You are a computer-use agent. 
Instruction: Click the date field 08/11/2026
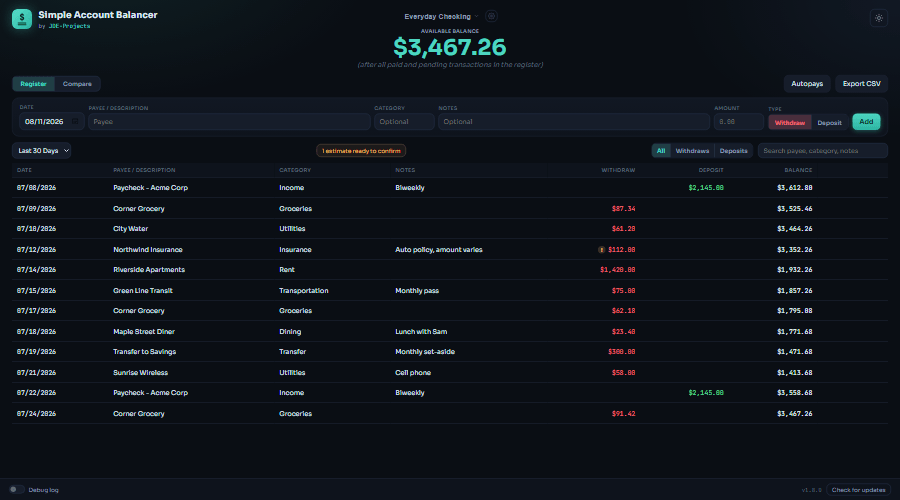click(x=51, y=122)
